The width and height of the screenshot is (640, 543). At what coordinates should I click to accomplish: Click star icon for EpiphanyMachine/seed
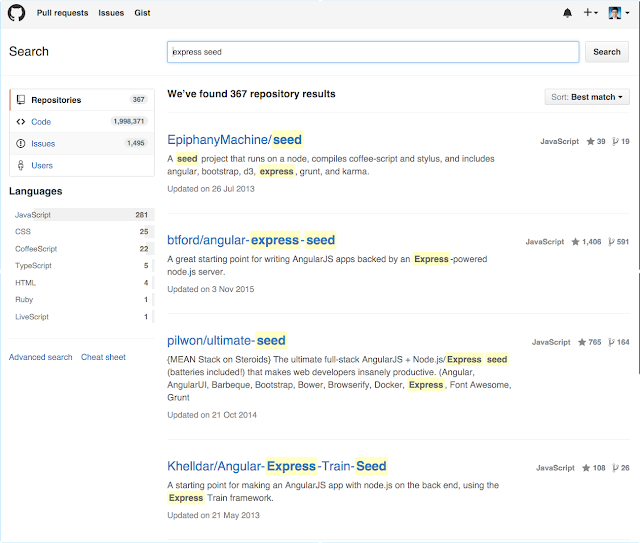point(590,142)
